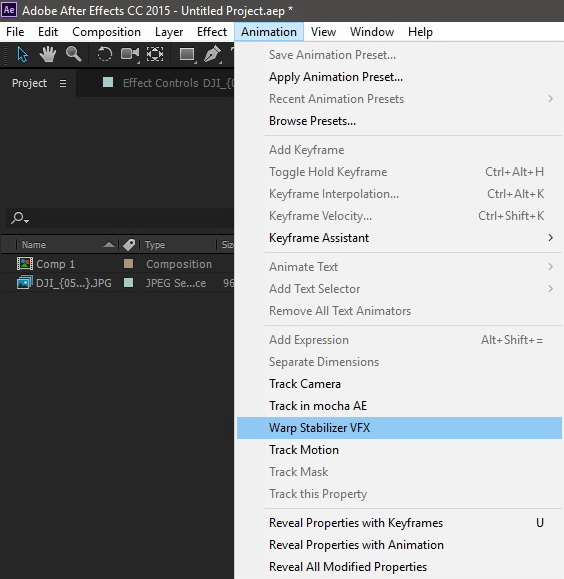Open the File menu
Viewport: 564px width, 579px height.
[x=15, y=32]
